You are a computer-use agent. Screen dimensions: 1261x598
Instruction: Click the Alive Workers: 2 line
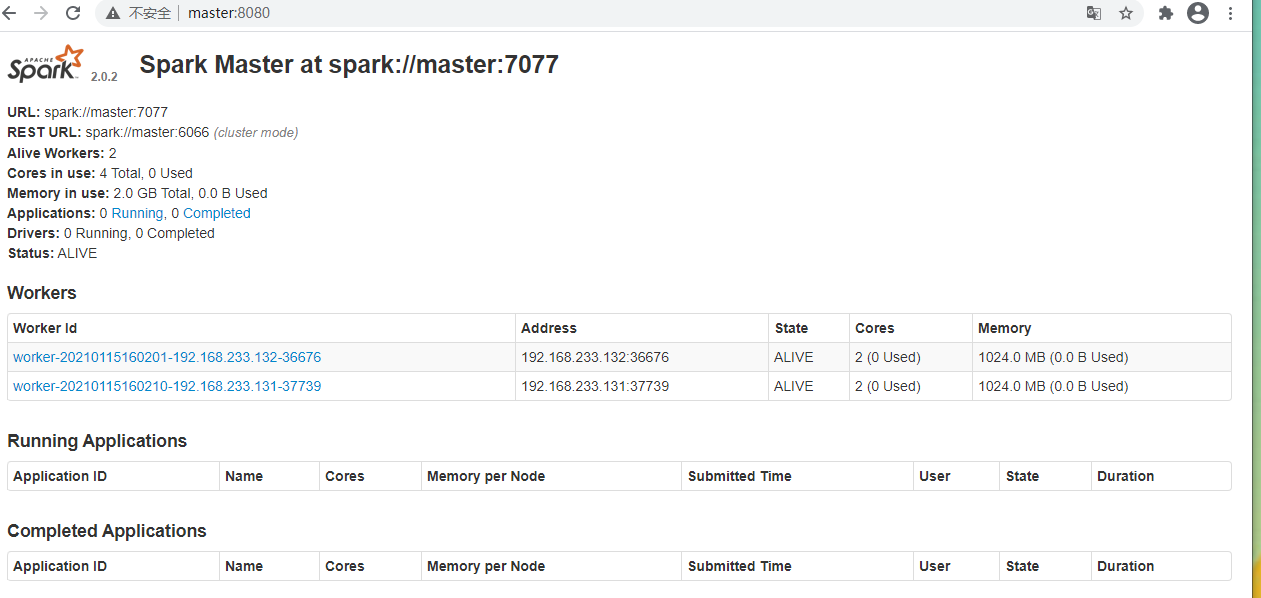click(62, 153)
